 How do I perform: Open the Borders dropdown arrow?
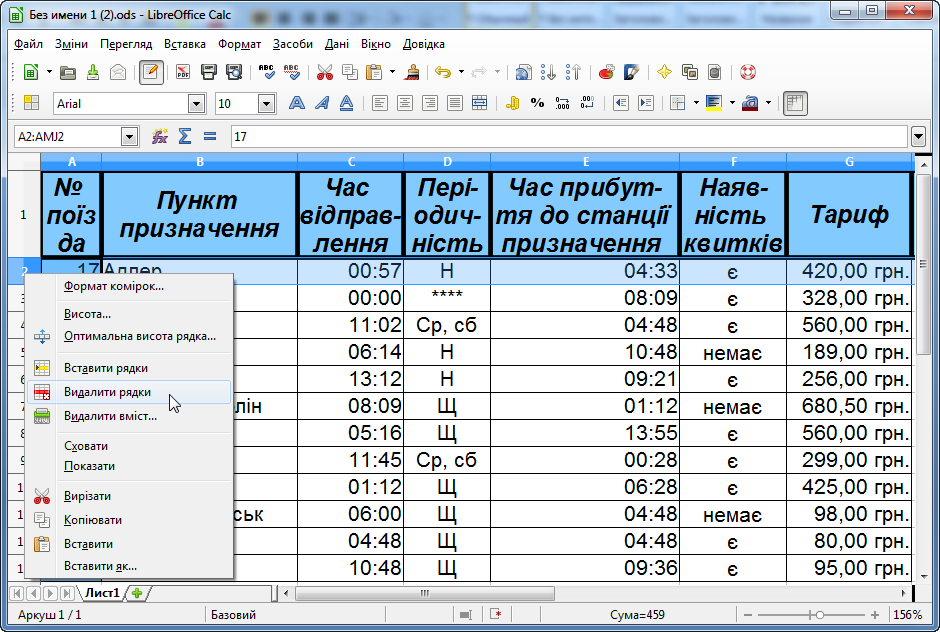tap(696, 103)
